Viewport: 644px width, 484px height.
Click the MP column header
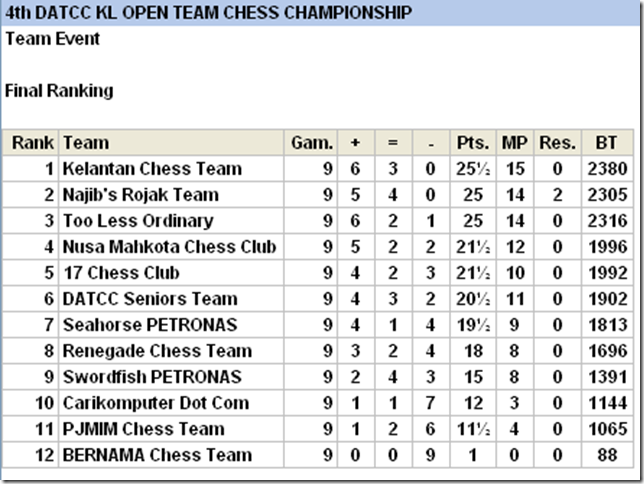click(x=514, y=143)
